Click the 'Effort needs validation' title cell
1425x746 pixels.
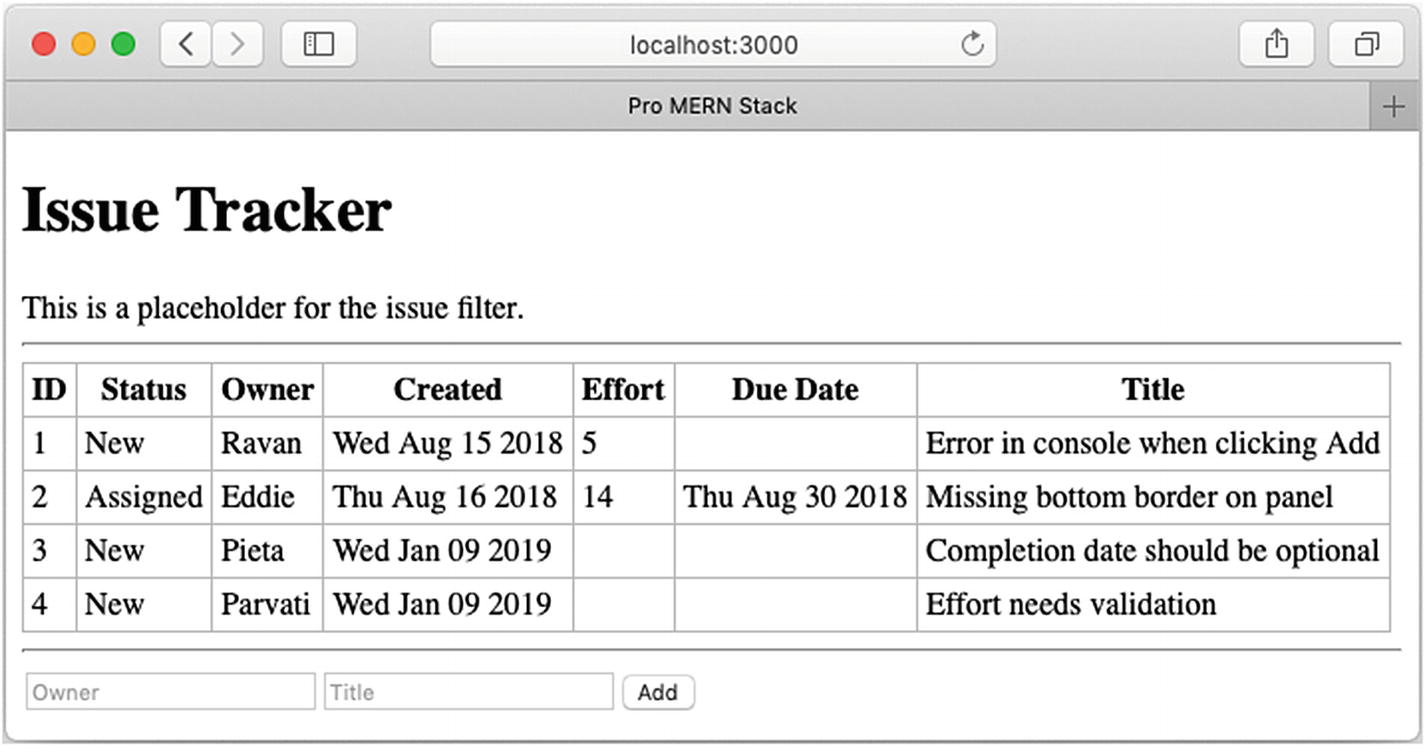(1071, 604)
